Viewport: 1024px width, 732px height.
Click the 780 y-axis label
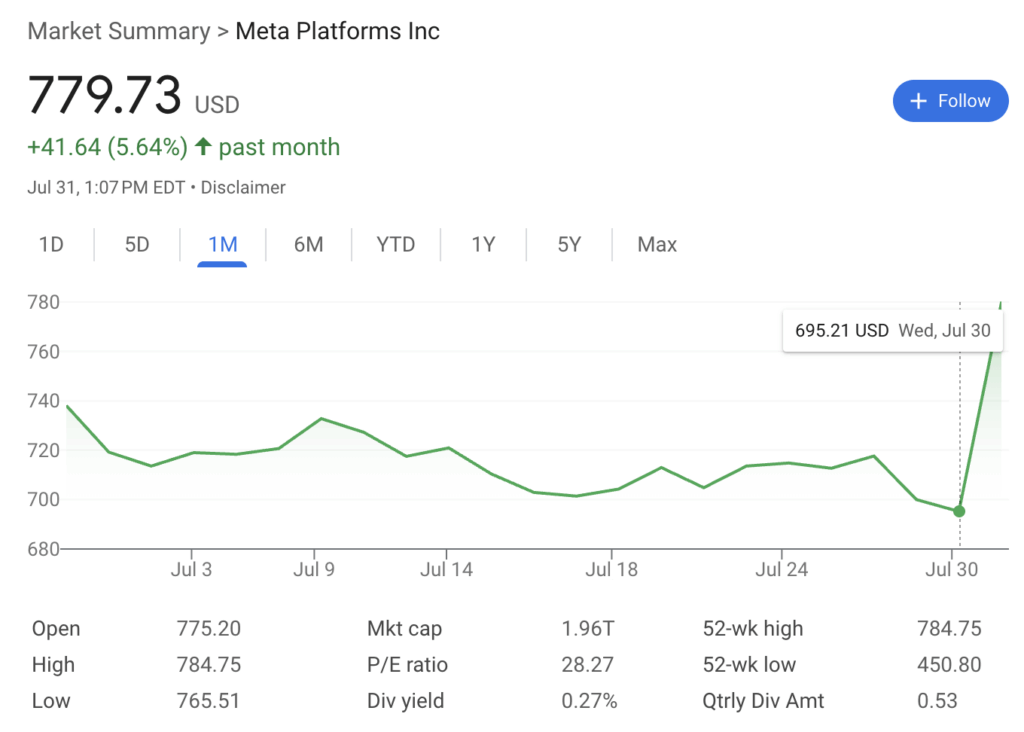click(44, 302)
